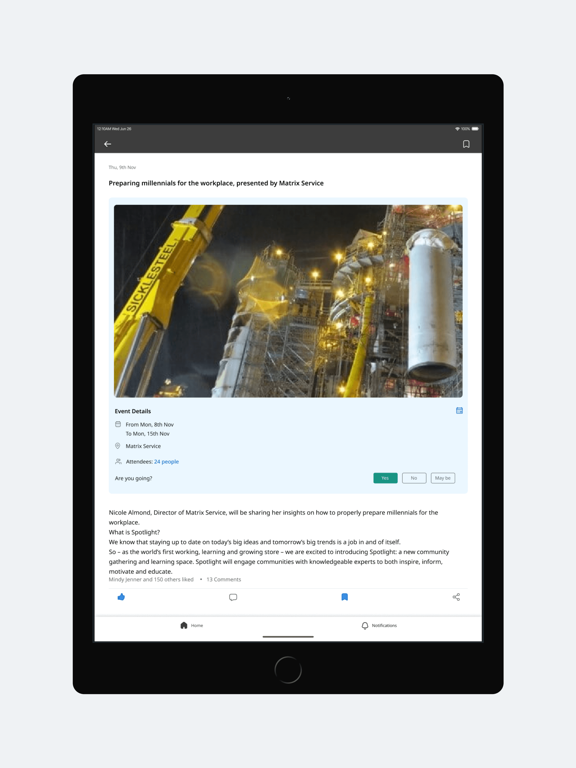Click the 'To Mon, 15th Nov' date

147,433
